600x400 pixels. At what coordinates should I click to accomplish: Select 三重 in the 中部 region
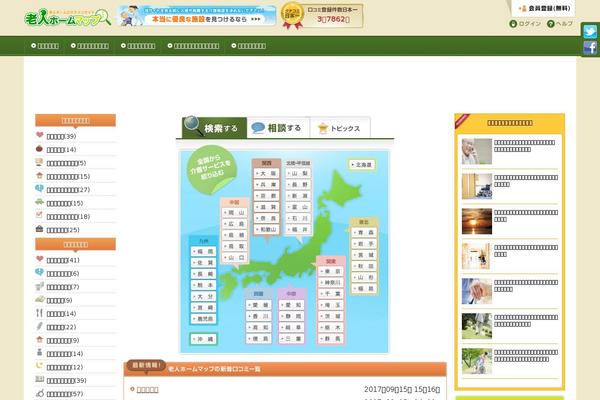(x=292, y=339)
